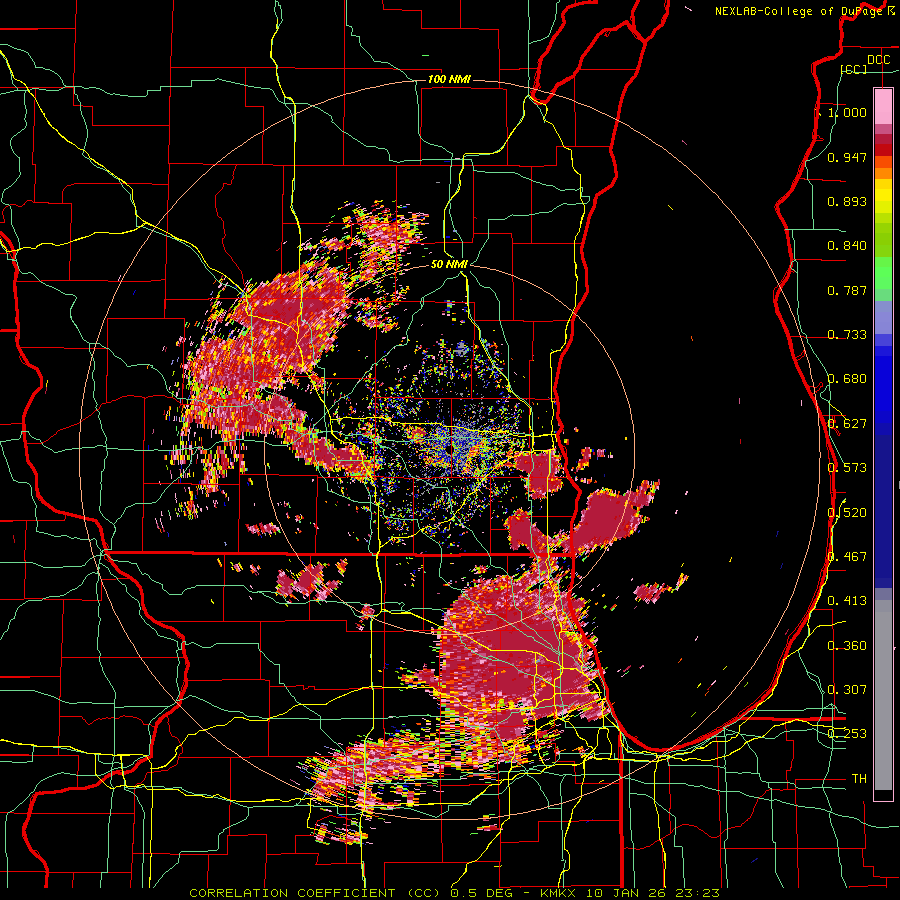The width and height of the screenshot is (900, 900).
Task: Click the 0.627 legend value
Action: click(x=847, y=424)
